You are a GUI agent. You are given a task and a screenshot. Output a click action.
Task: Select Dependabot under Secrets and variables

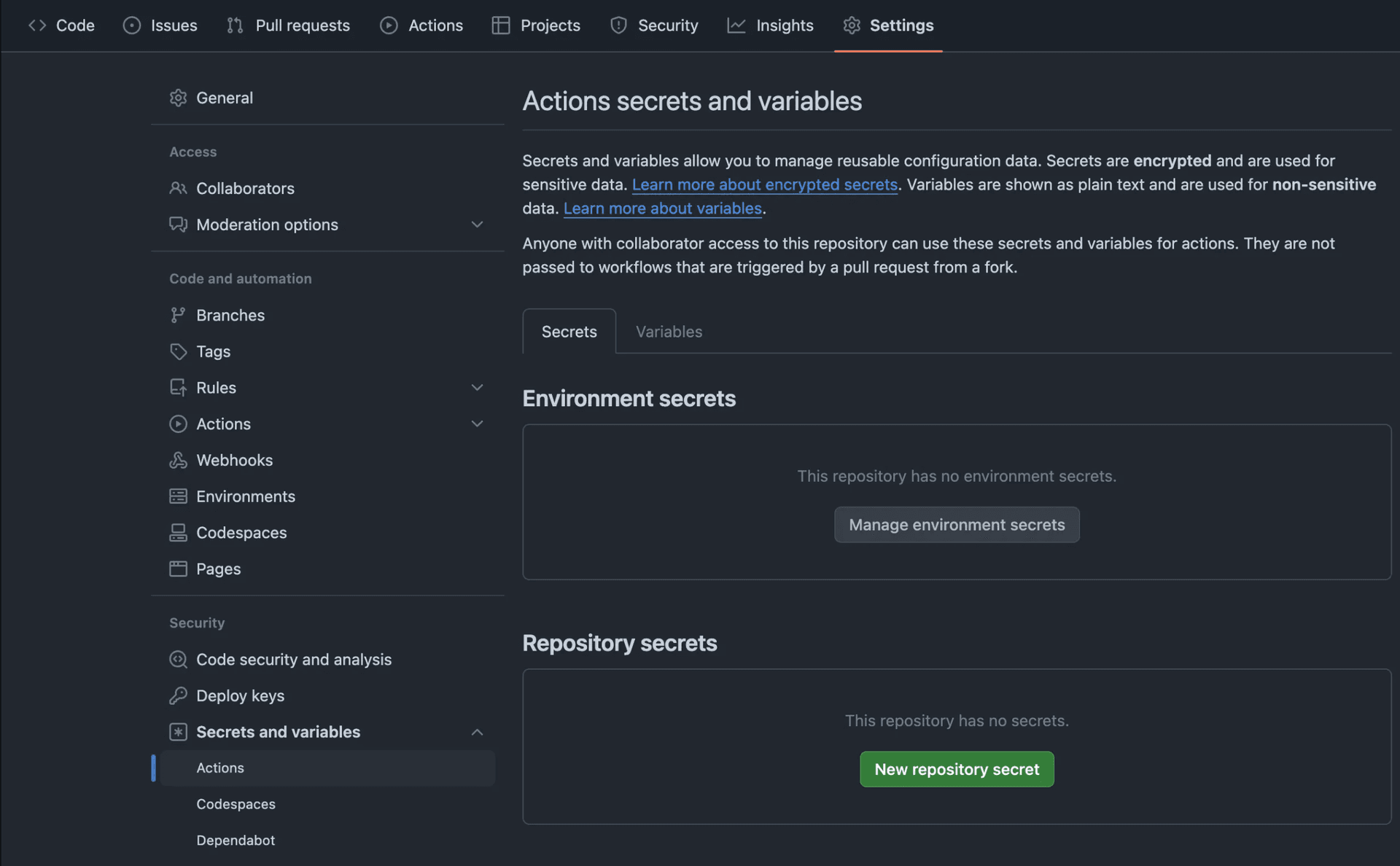[x=236, y=840]
